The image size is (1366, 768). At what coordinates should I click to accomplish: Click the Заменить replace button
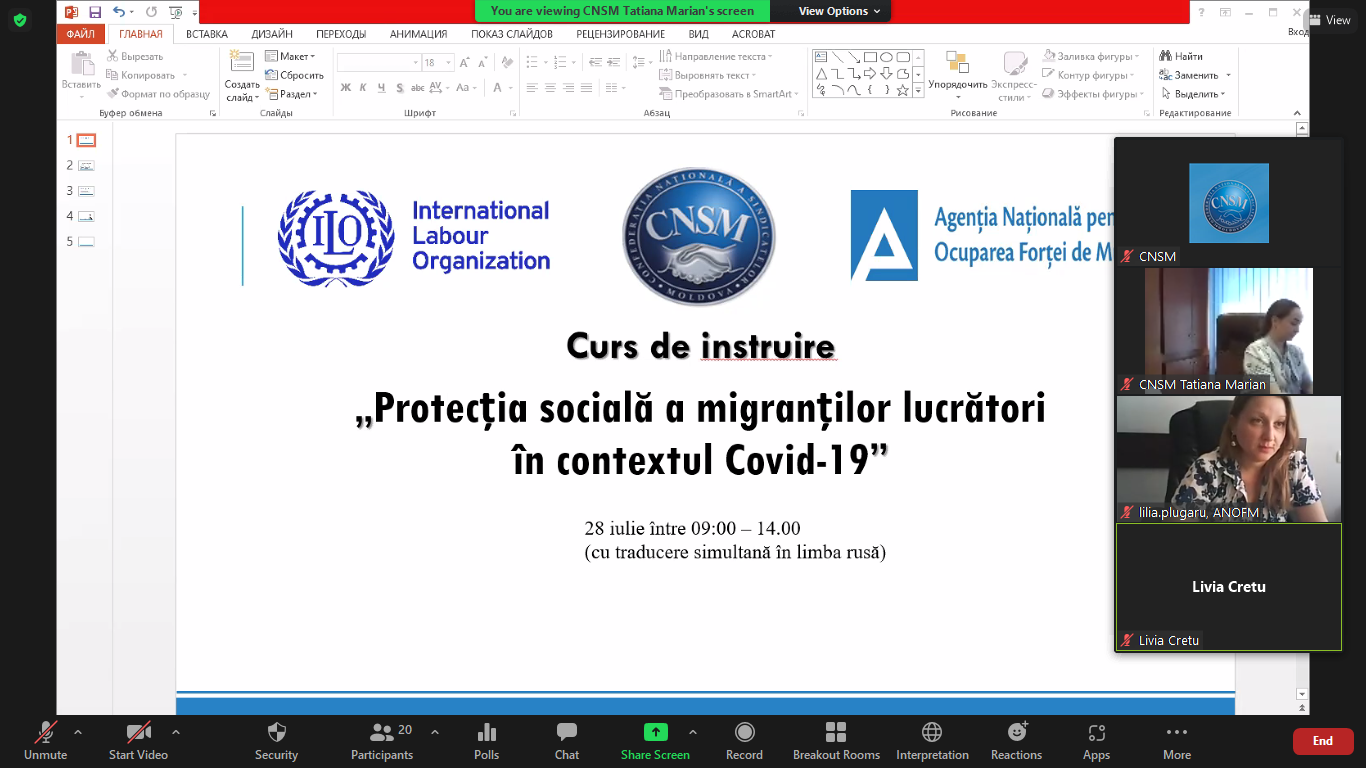coord(1195,75)
